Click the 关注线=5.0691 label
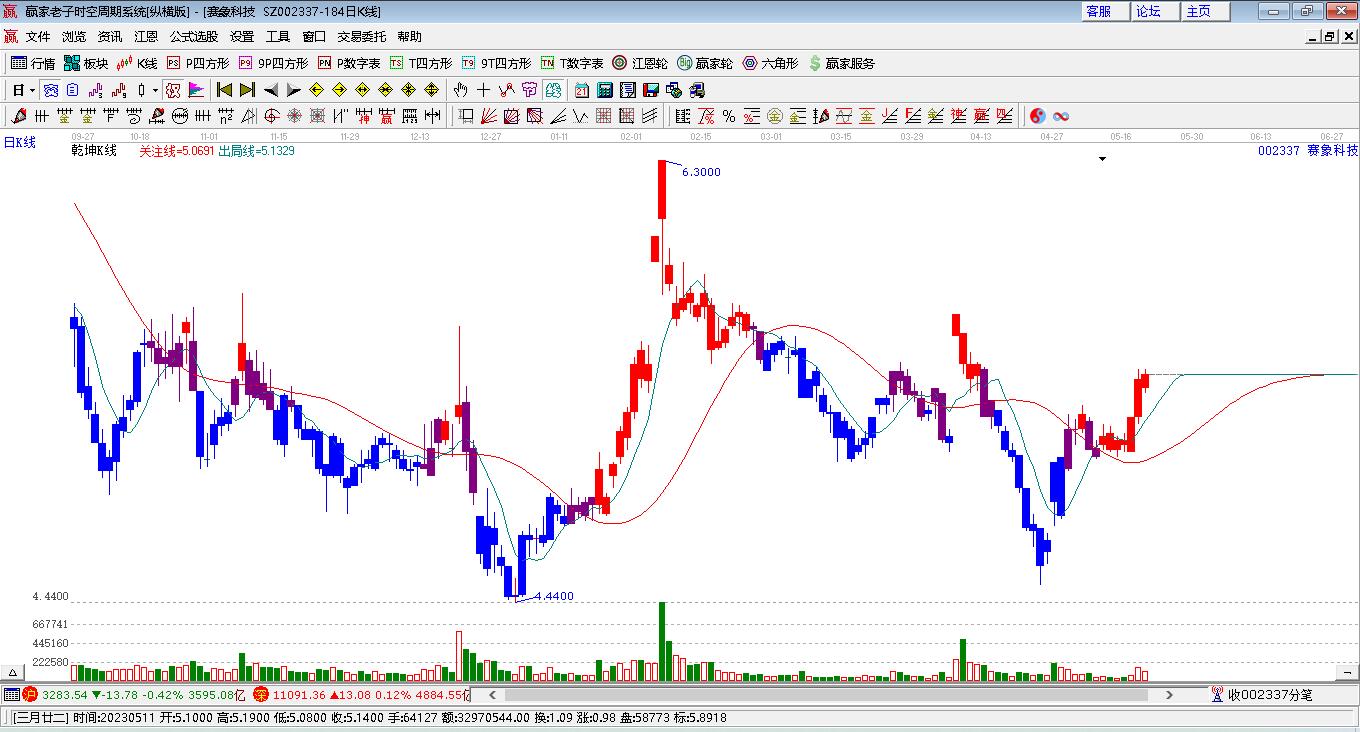The height and width of the screenshot is (732, 1360). pyautogui.click(x=176, y=151)
